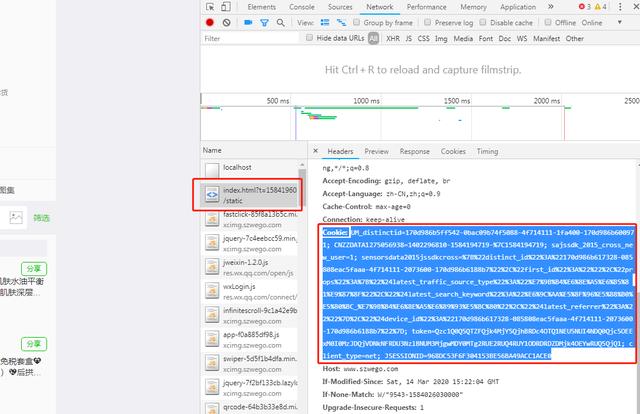Enable the Group by frame checkbox
Viewport: 640px width, 414px height.
coord(357,22)
